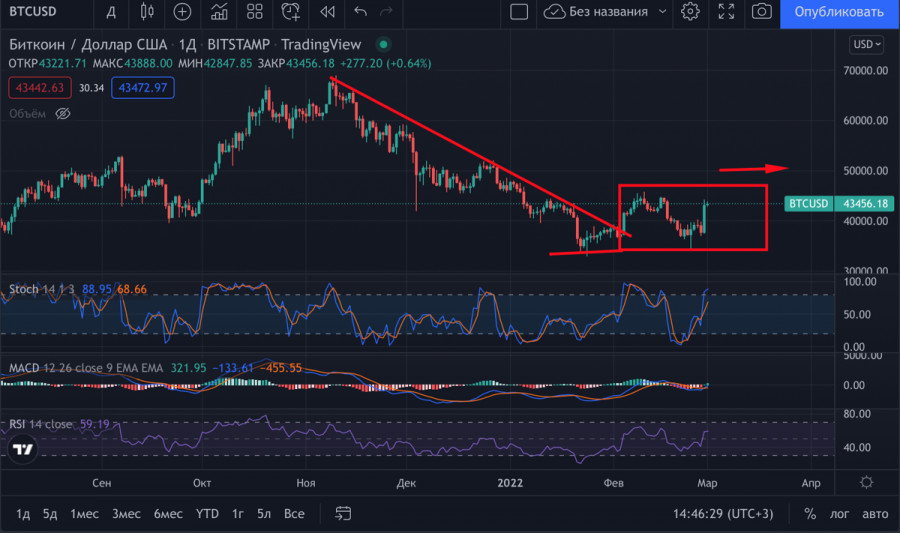Undo the last chart action

coord(360,11)
